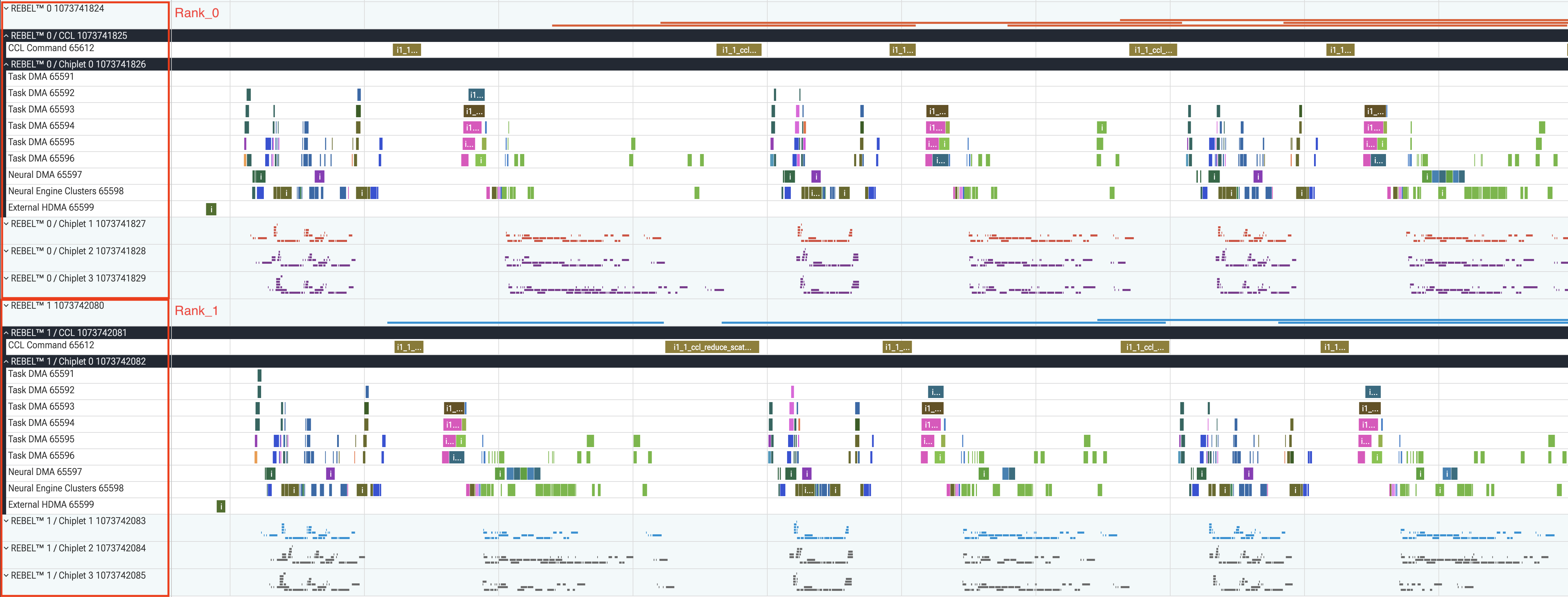This screenshot has width=1568, height=597.
Task: Select Rank_1 Neural Engine Clusters 65598 label
Action: pos(66,488)
